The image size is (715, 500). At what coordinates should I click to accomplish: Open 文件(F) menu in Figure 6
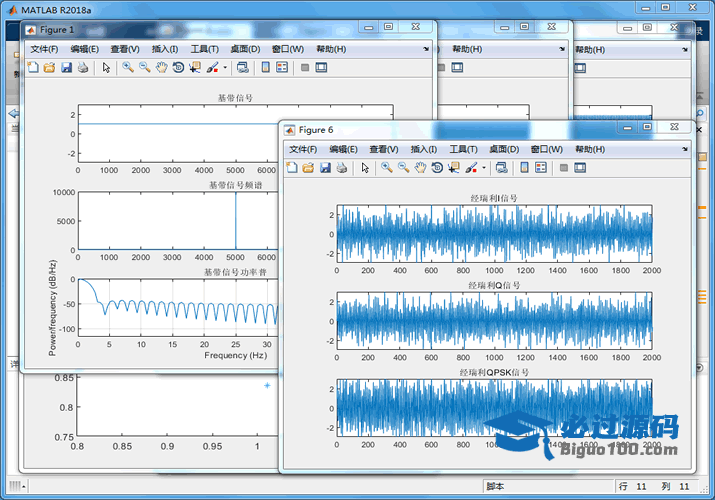pos(303,149)
